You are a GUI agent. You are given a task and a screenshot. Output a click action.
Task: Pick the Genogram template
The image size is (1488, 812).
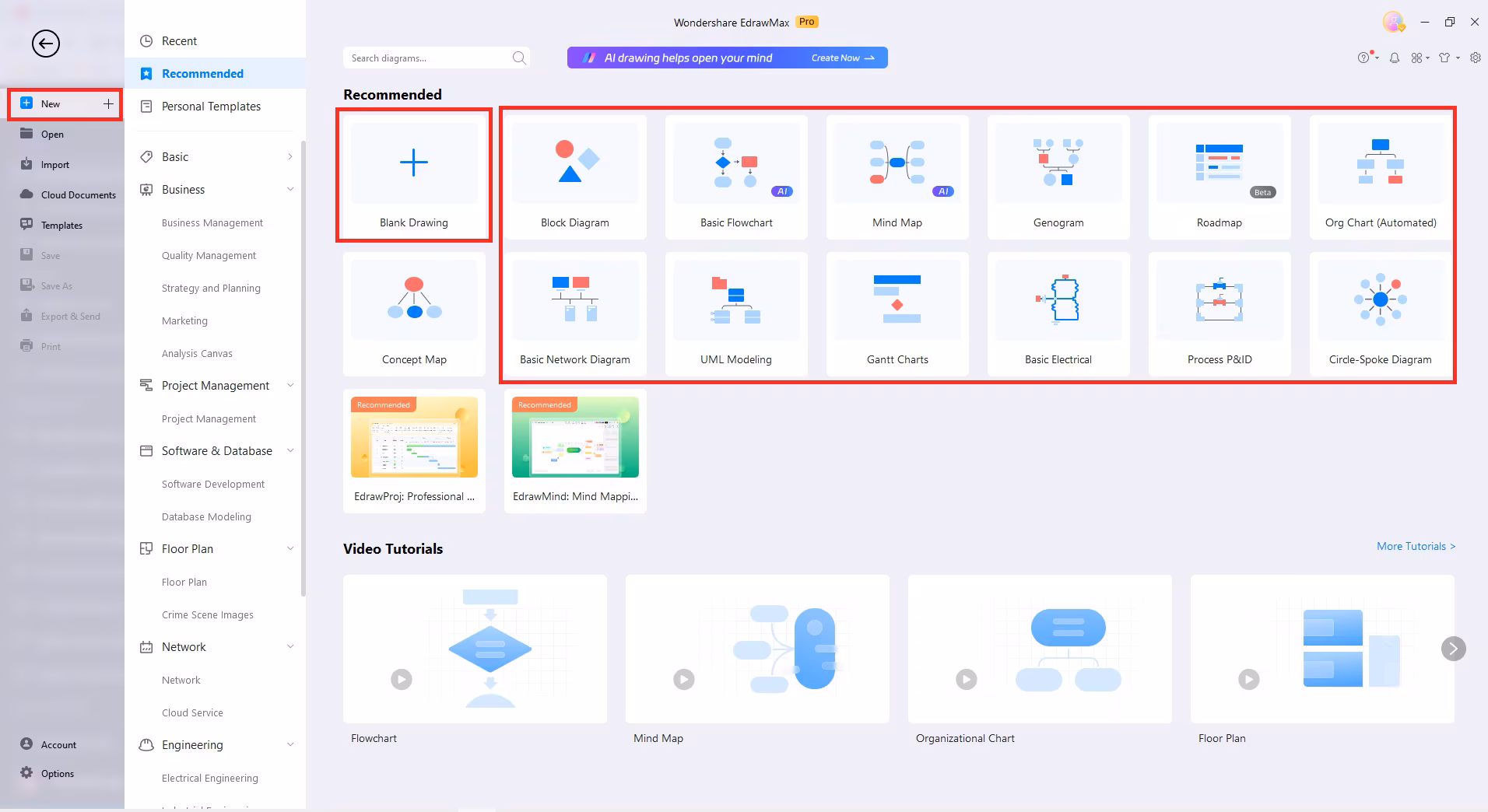click(1058, 176)
